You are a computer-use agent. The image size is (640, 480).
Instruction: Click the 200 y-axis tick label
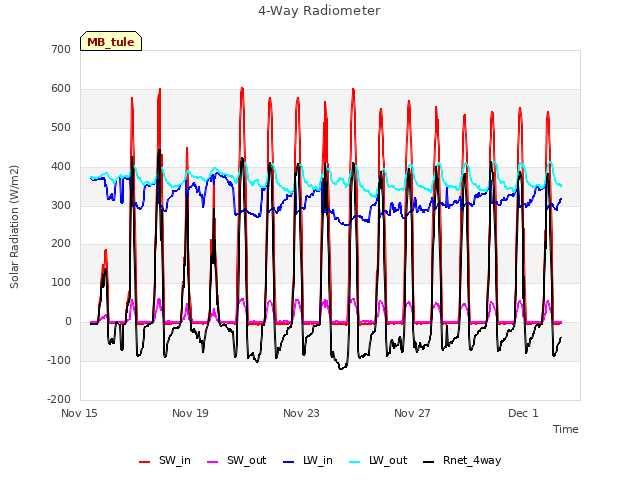click(x=61, y=244)
